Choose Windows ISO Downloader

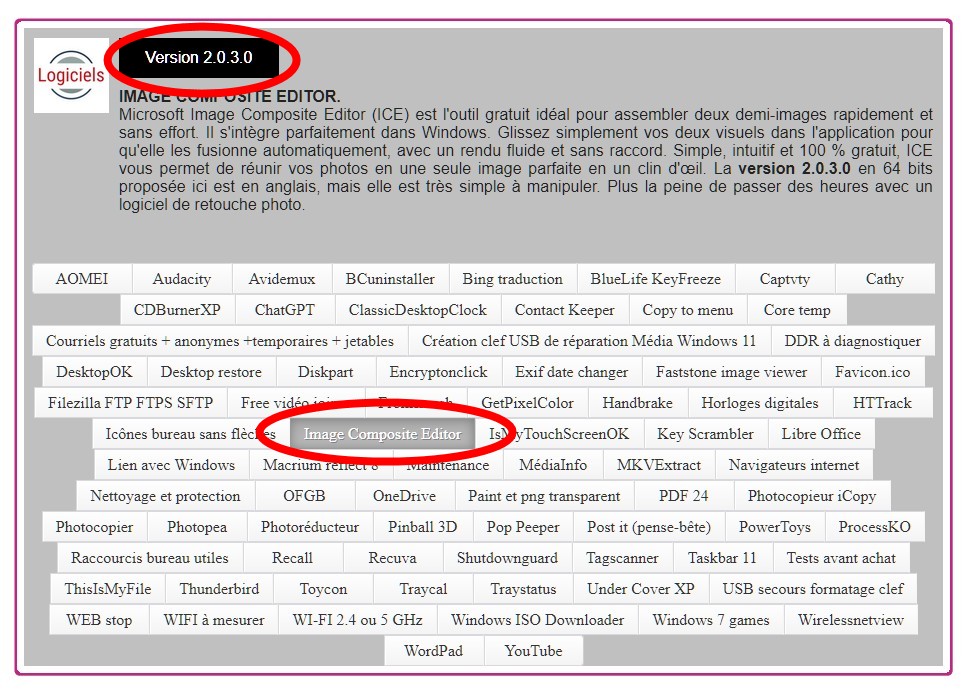[538, 619]
